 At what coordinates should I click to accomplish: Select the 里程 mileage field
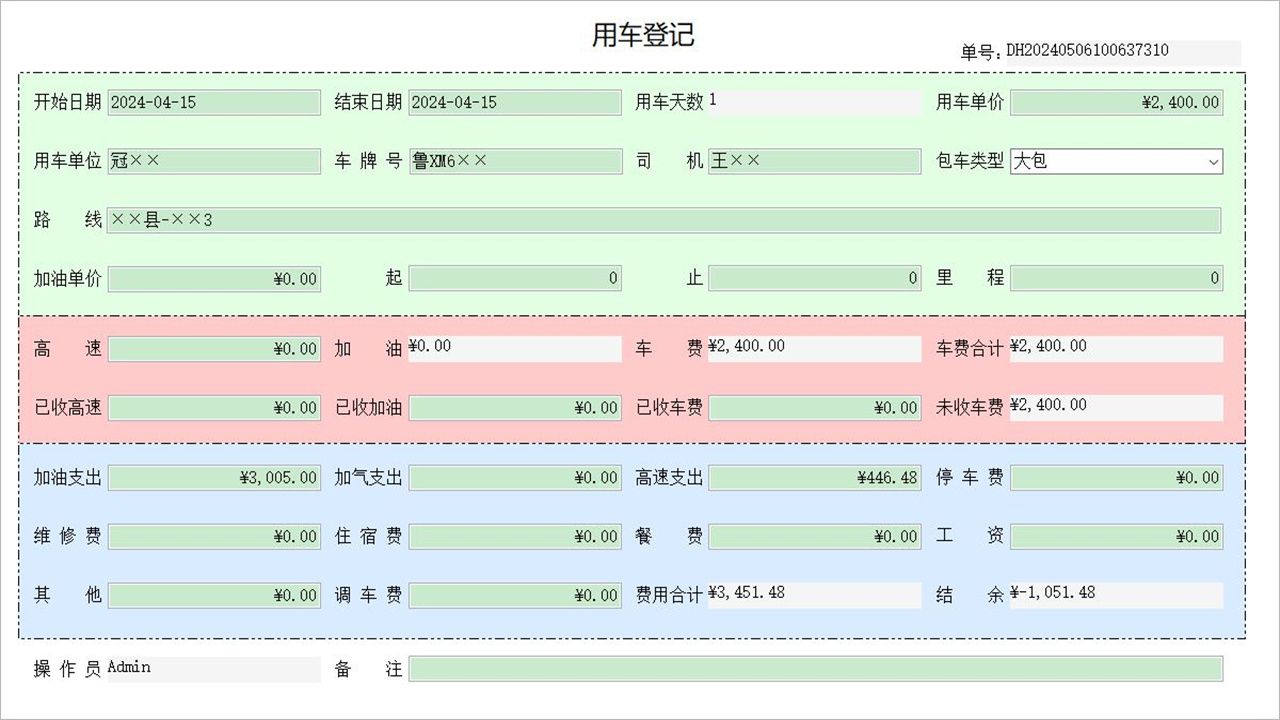pos(1115,278)
